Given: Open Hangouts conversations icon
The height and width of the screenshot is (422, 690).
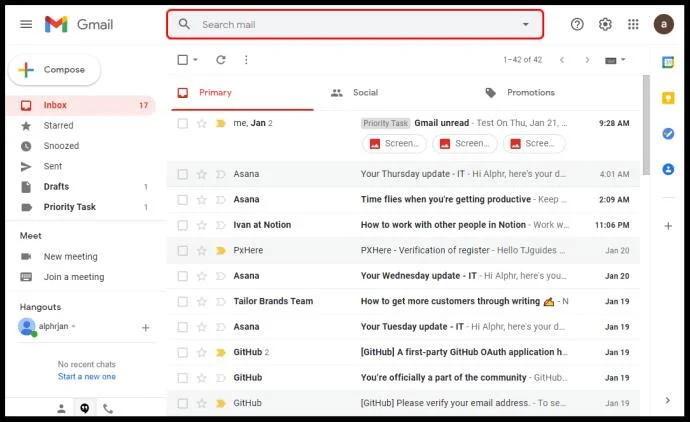Looking at the screenshot, I should pyautogui.click(x=84, y=409).
